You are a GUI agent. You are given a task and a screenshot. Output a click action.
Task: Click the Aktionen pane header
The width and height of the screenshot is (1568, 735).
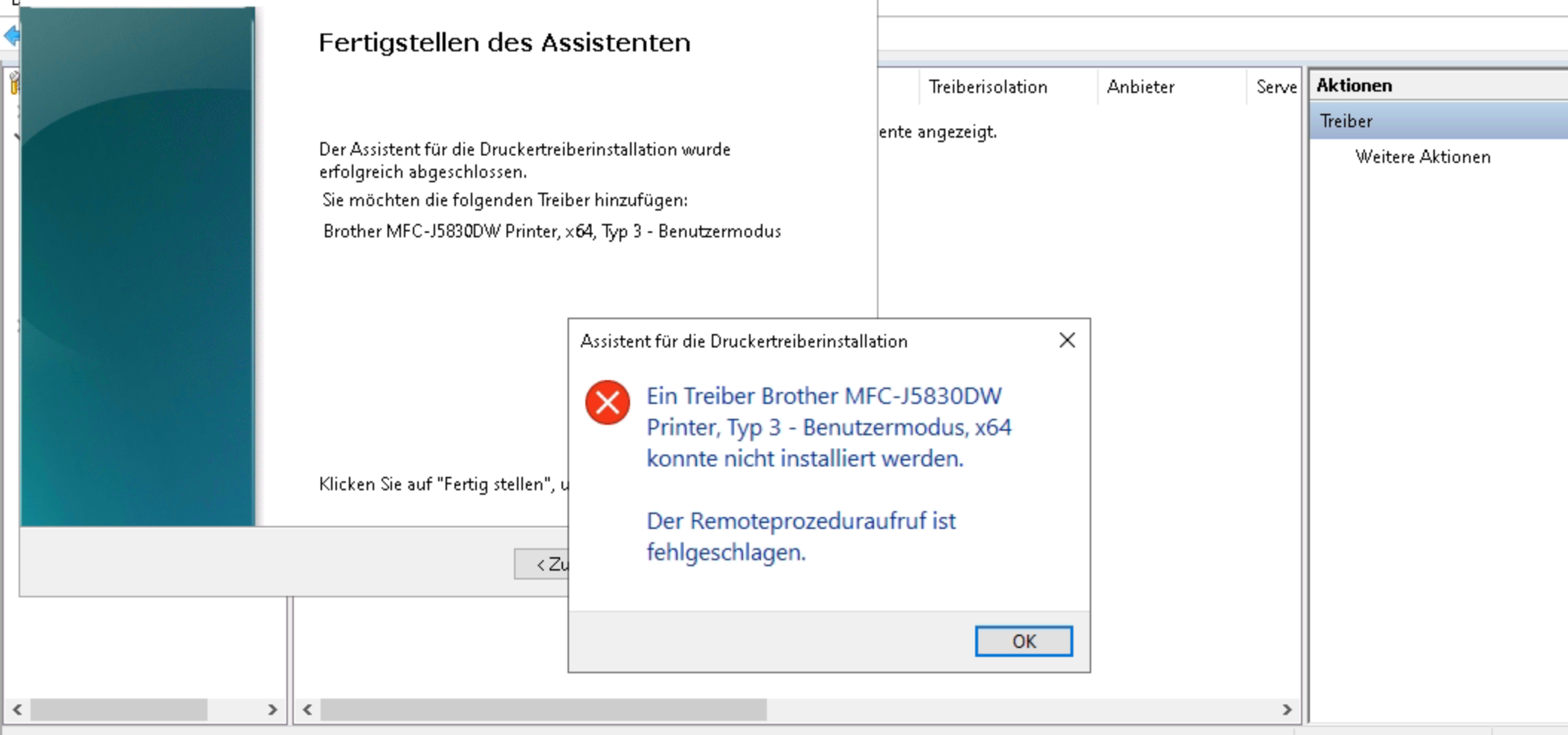tap(1354, 86)
